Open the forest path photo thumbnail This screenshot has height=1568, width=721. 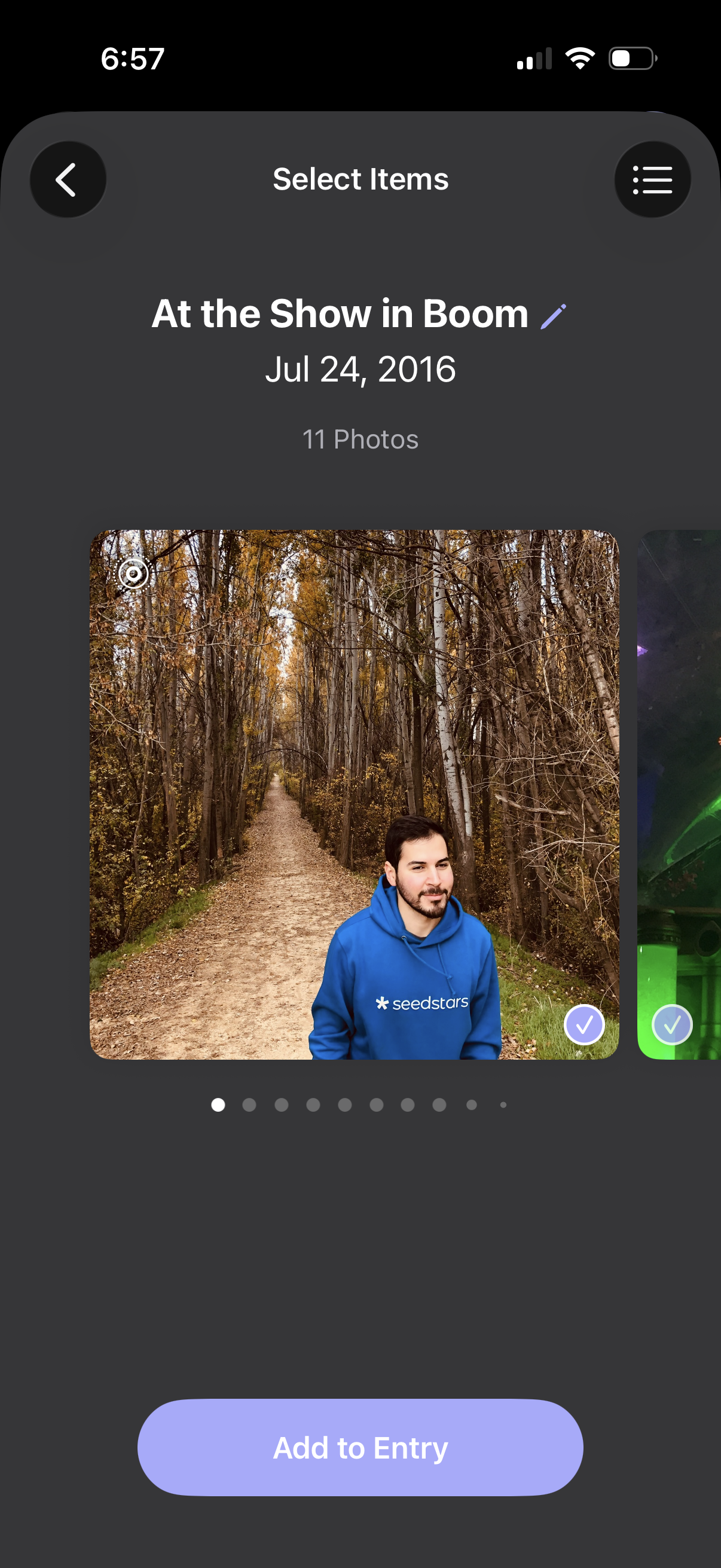(354, 794)
